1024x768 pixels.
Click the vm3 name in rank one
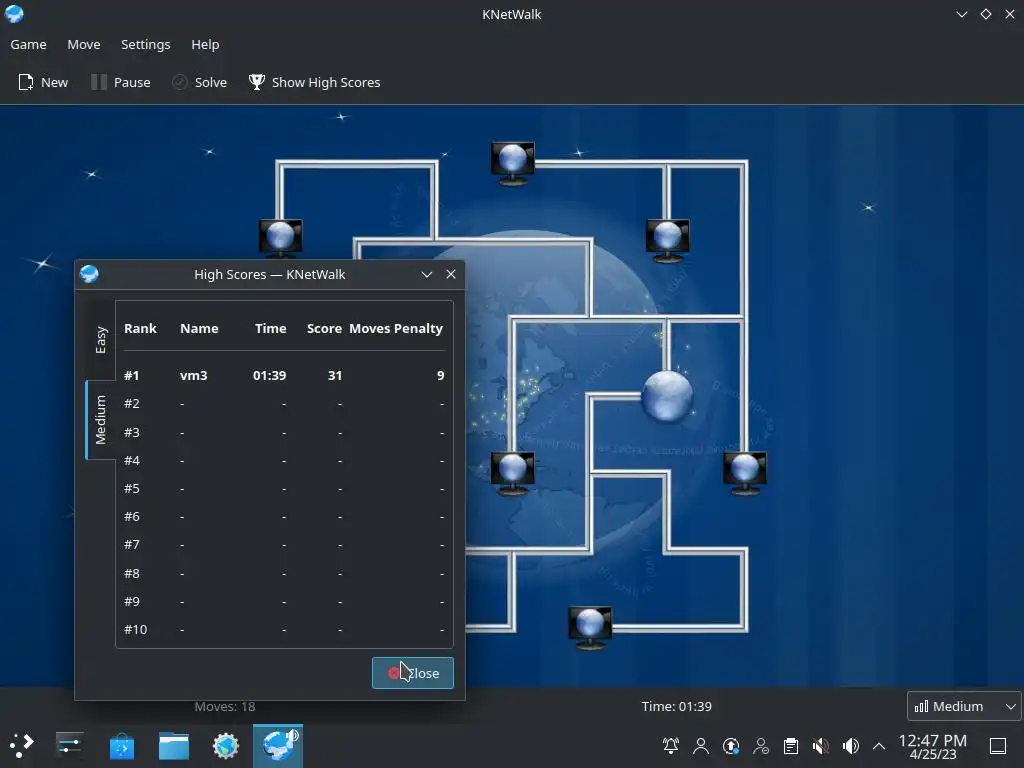(193, 376)
